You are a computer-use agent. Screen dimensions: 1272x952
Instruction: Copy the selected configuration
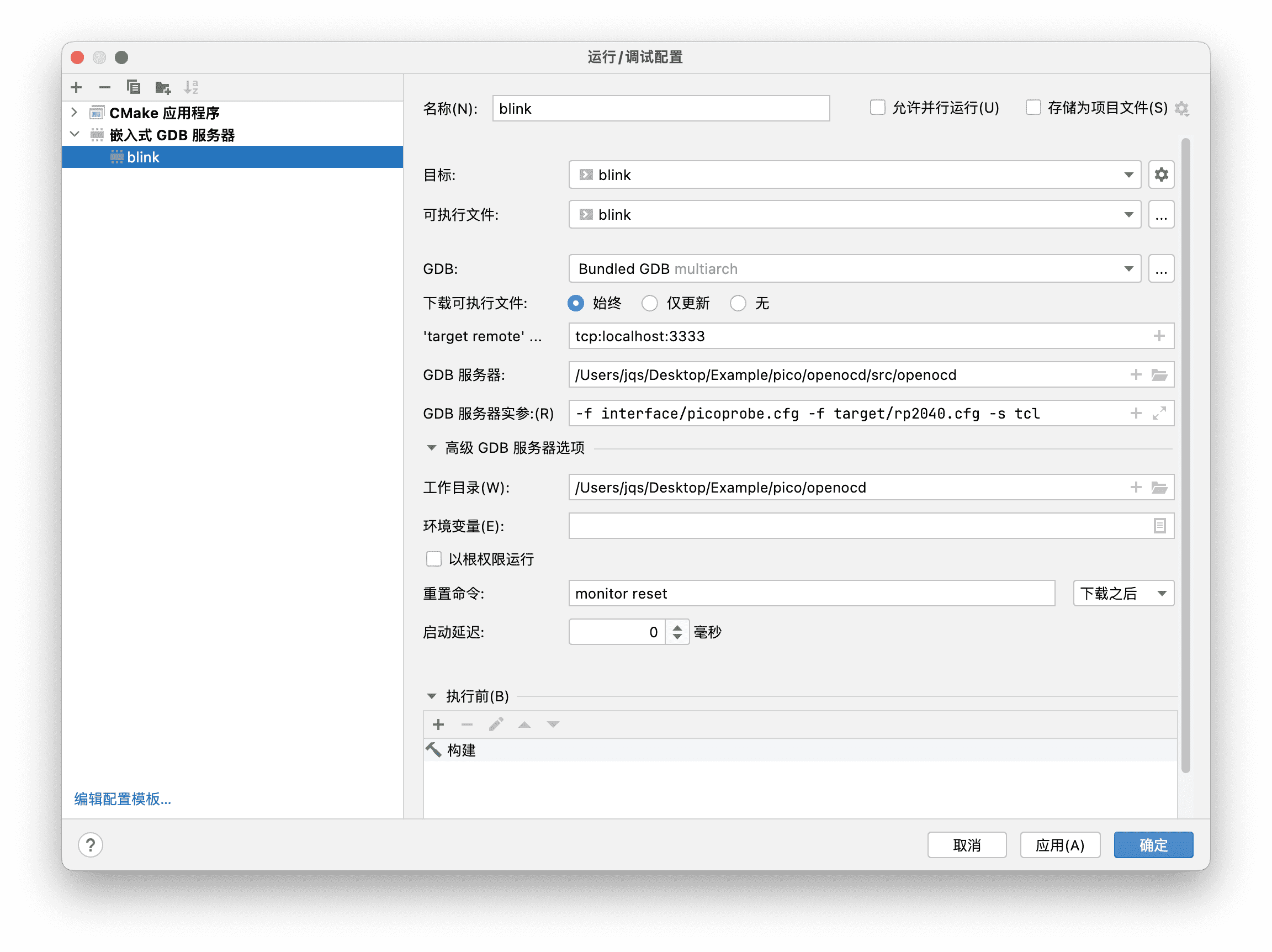click(134, 87)
